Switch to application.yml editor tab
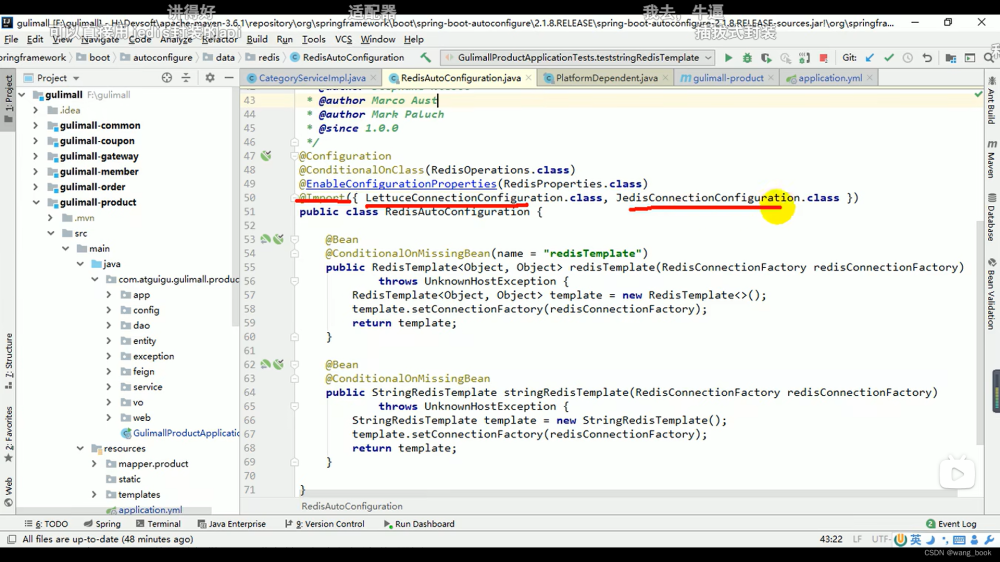1000x562 pixels. point(830,78)
